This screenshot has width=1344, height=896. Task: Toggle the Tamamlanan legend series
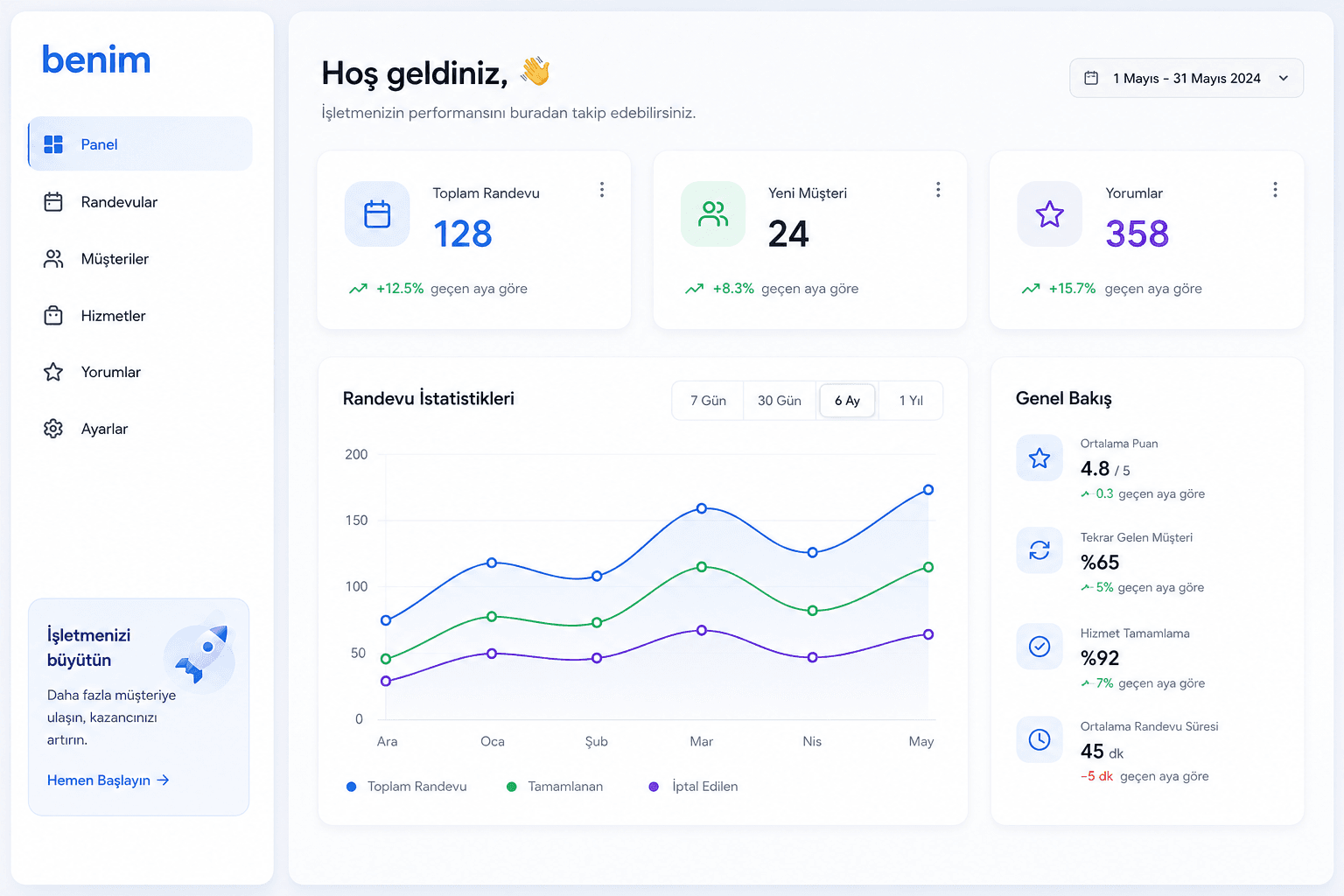tap(555, 787)
